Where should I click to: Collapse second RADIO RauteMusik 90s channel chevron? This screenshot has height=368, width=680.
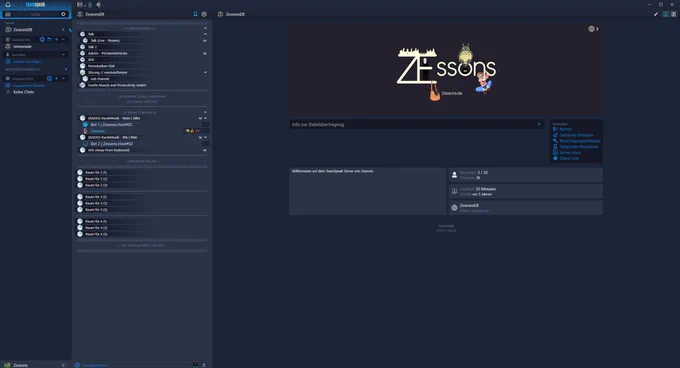(205, 137)
